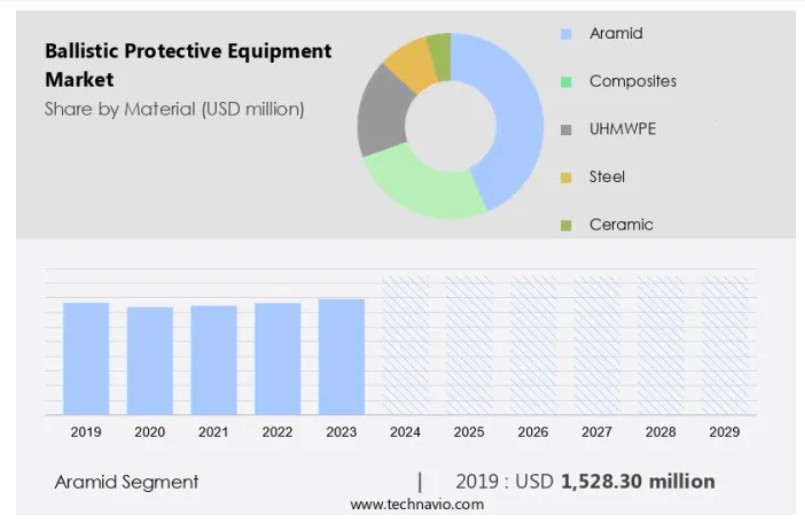The height and width of the screenshot is (519, 805).
Task: Click the Ballistic Protective Equipment Market title
Action: click(188, 65)
